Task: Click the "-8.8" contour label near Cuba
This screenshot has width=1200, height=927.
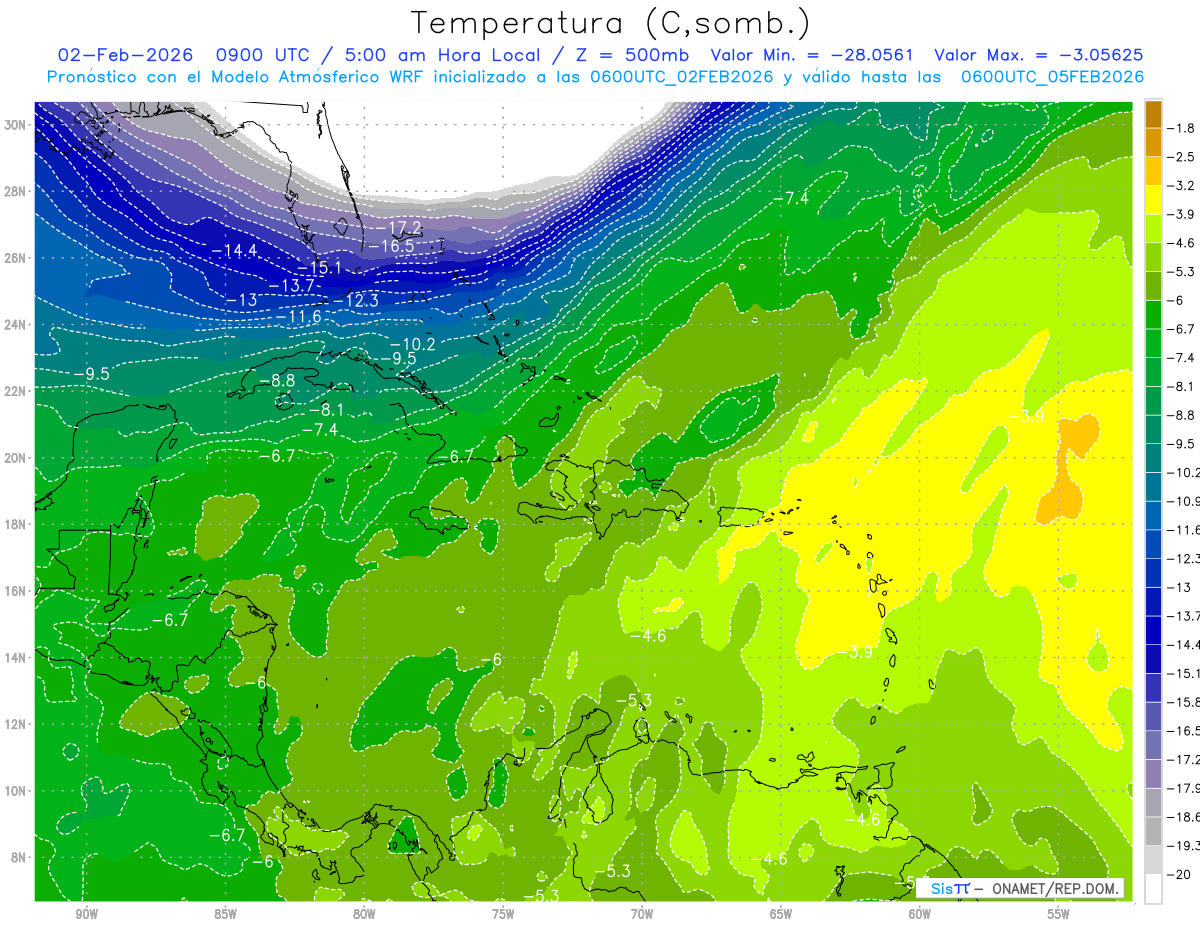Action: [277, 381]
